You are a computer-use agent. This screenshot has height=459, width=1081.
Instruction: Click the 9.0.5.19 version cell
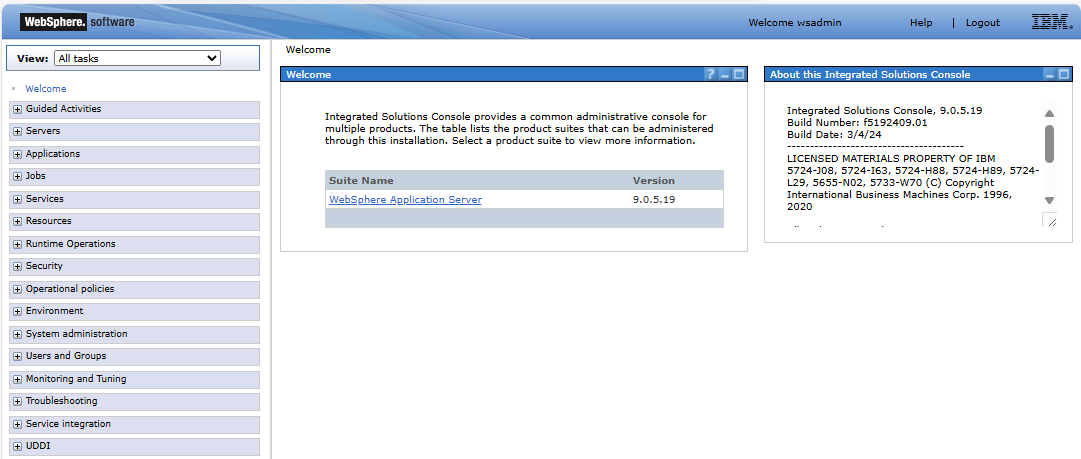654,200
